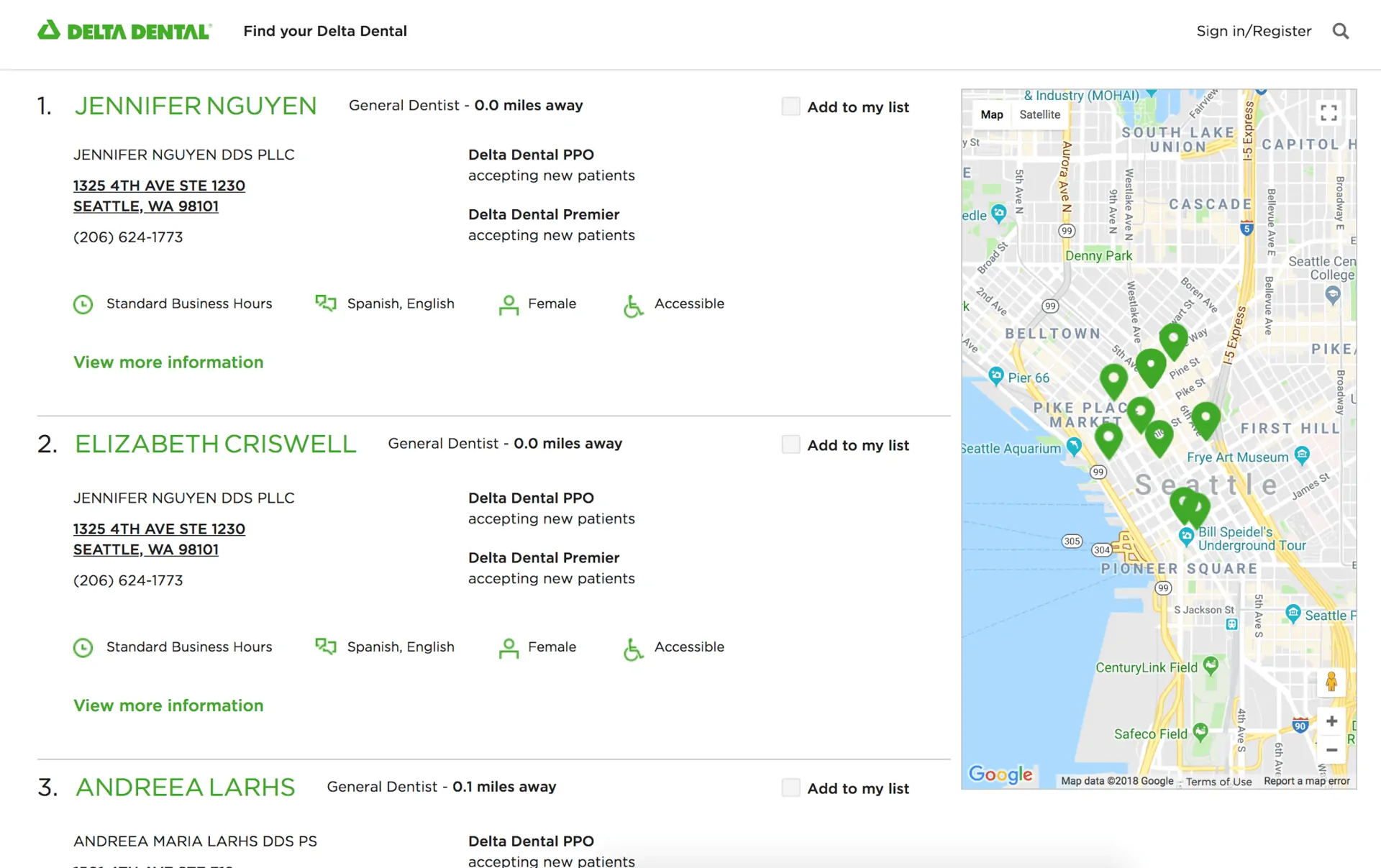
Task: Click the Seattle Aquarium map marker
Action: (1074, 446)
